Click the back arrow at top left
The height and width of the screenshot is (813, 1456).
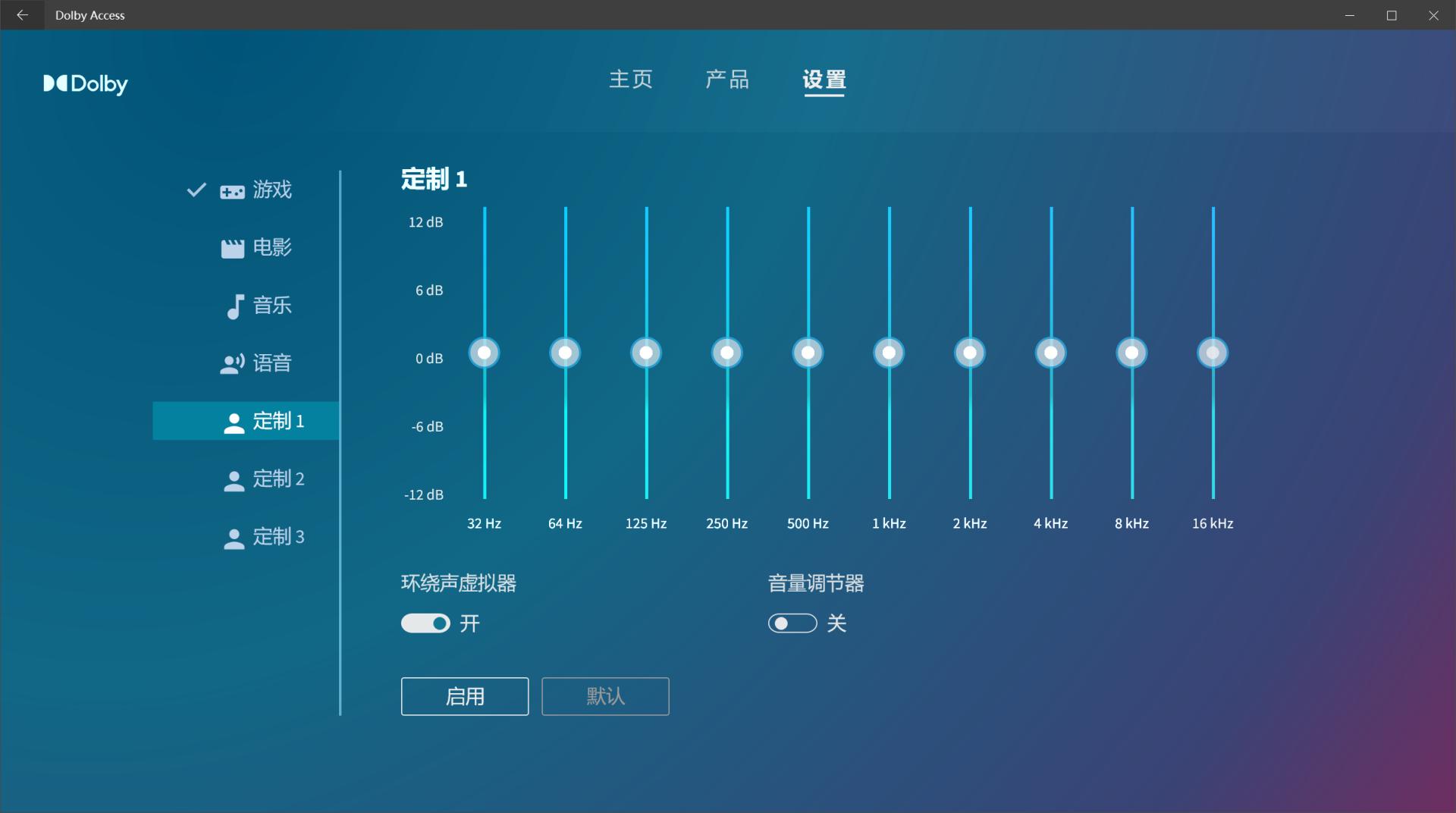point(22,14)
